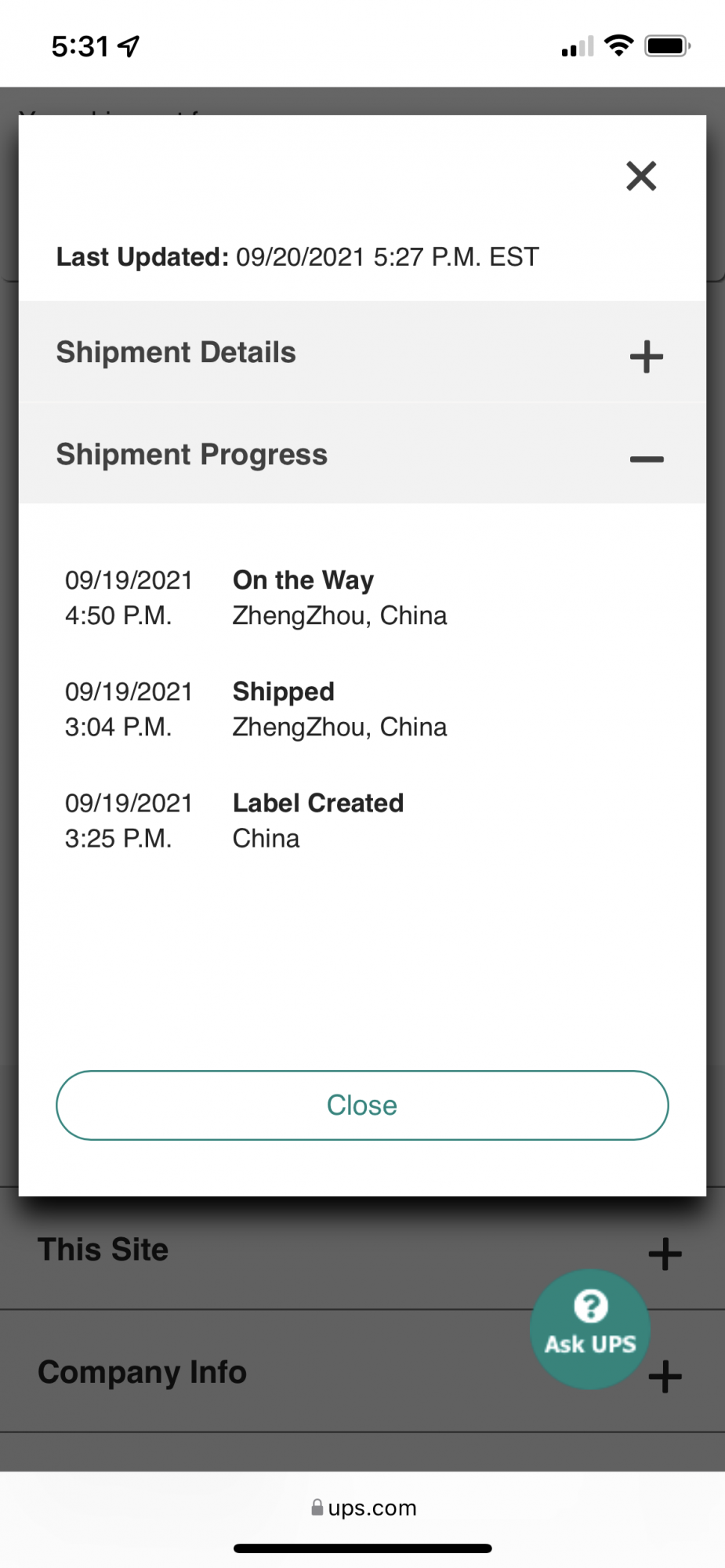Tap the cellular signal bars
Viewport: 725px width, 1568px height.
tap(578, 47)
